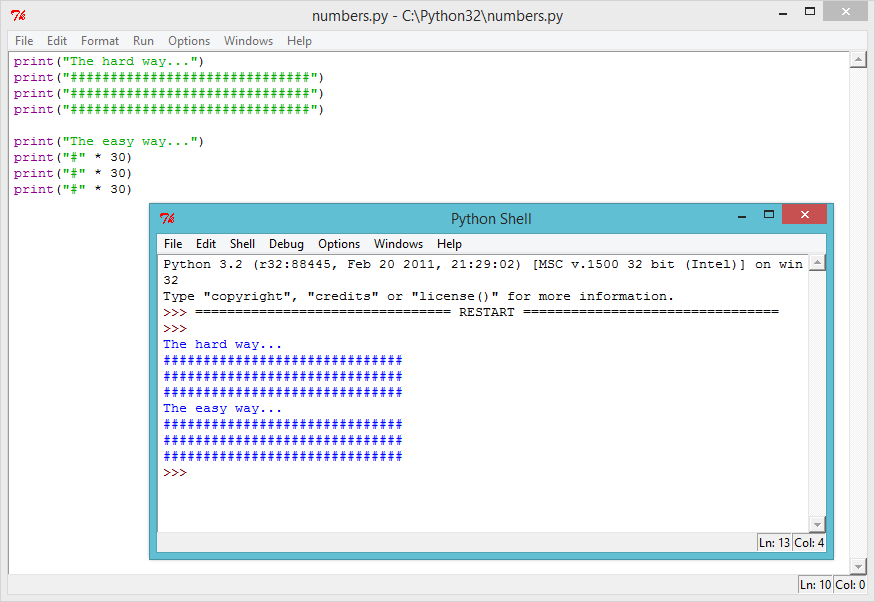Click after the >>> prompt in the Shell
Viewport: 875px width, 602px height.
[200, 472]
